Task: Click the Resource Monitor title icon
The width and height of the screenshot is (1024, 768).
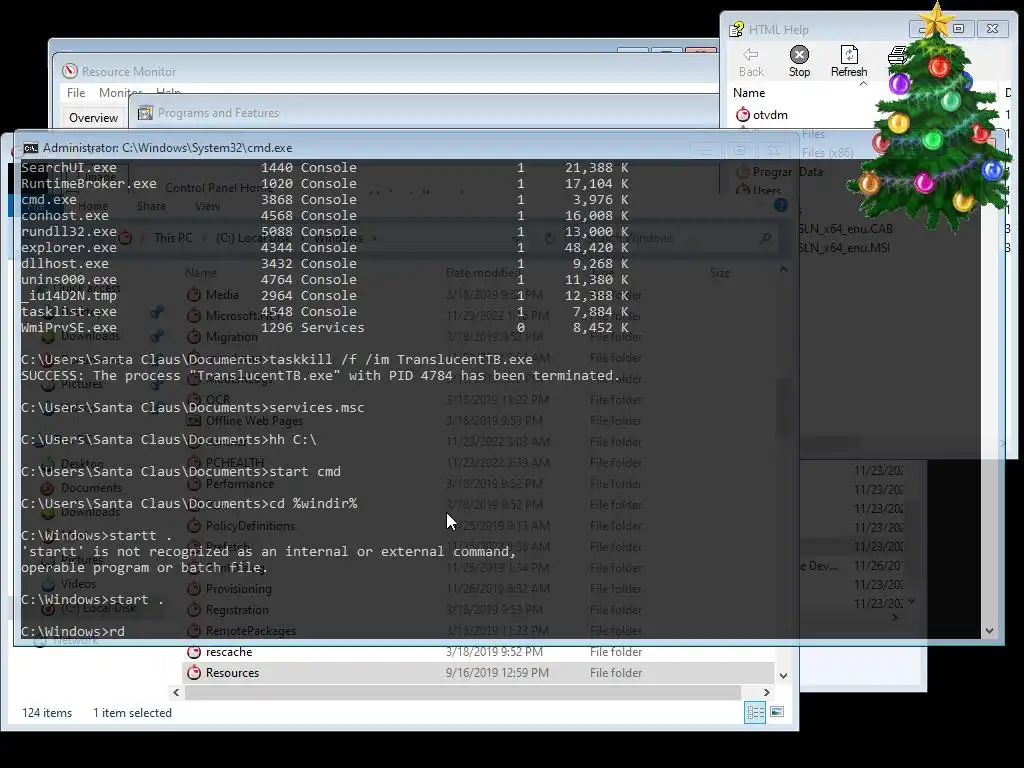Action: pos(70,71)
